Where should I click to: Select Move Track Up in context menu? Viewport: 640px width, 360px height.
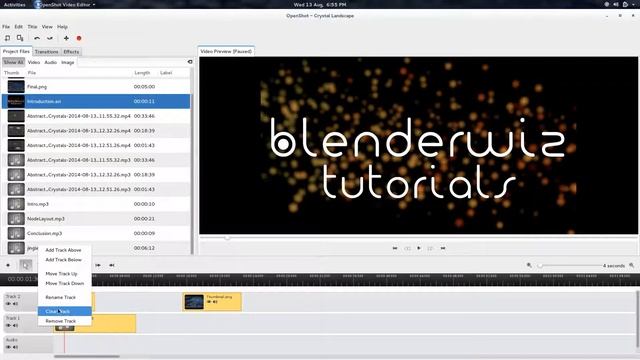[61, 273]
